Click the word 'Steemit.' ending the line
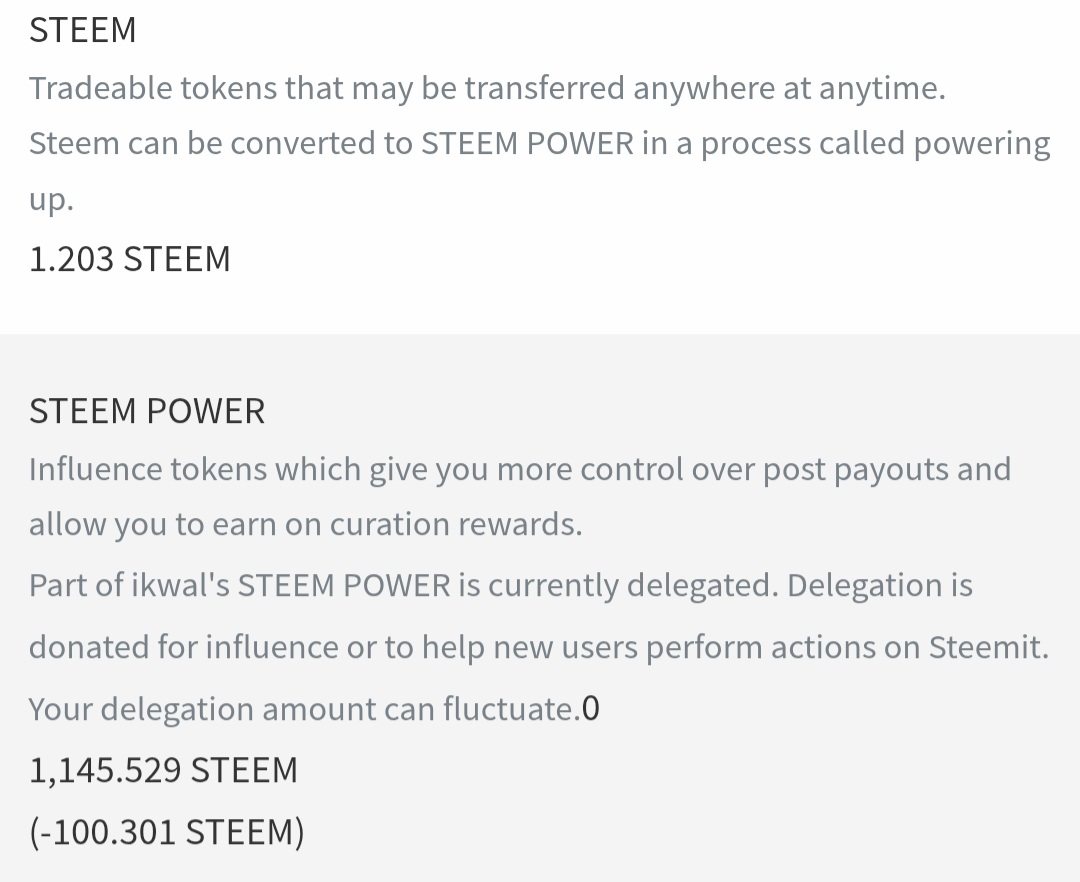This screenshot has height=882, width=1080. click(988, 647)
